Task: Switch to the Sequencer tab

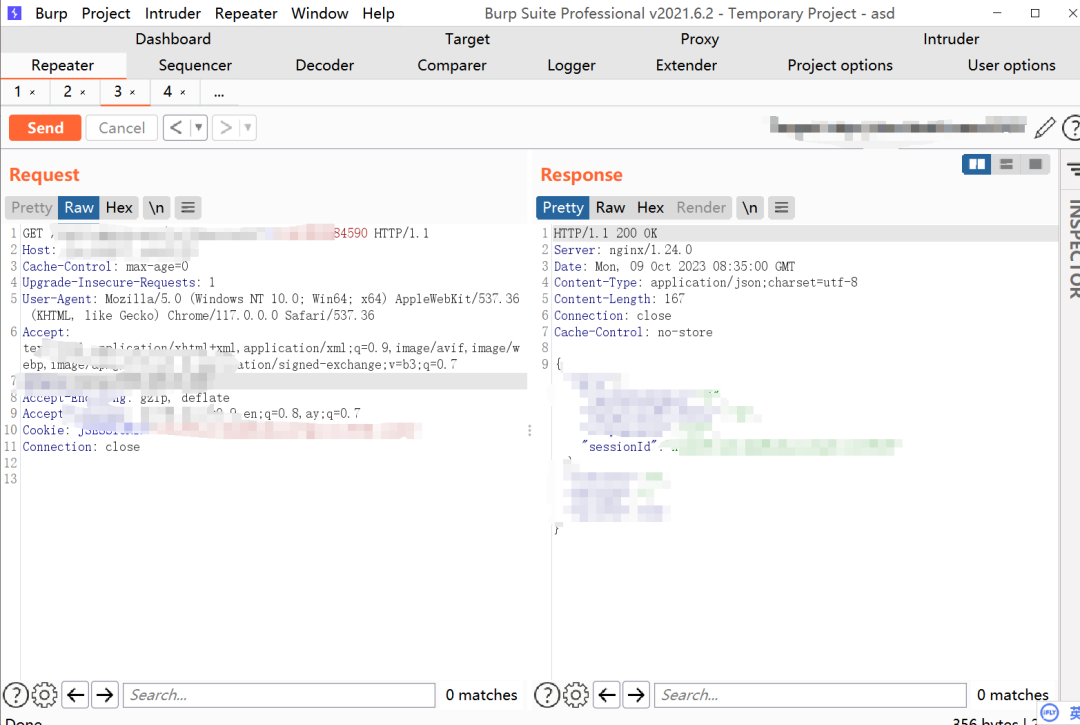Action: click(195, 65)
